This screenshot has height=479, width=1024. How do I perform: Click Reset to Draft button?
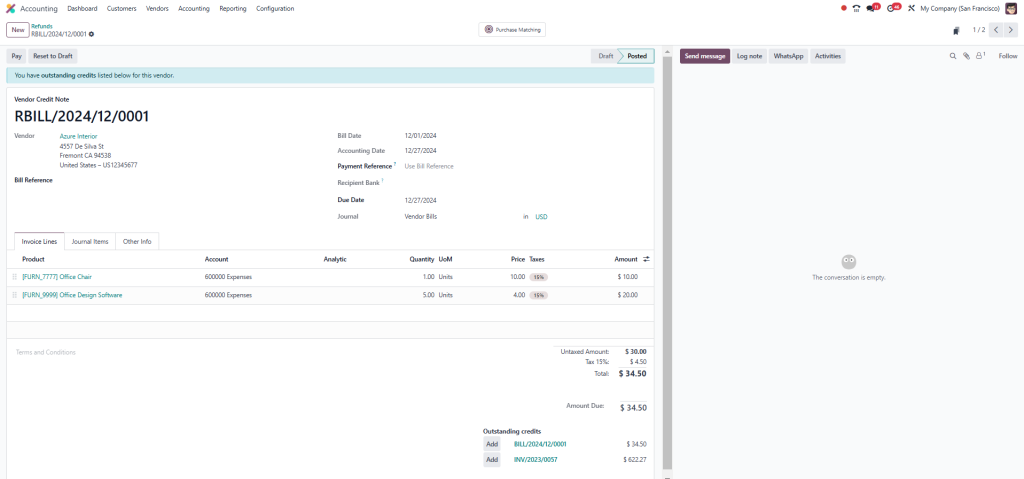(53, 56)
